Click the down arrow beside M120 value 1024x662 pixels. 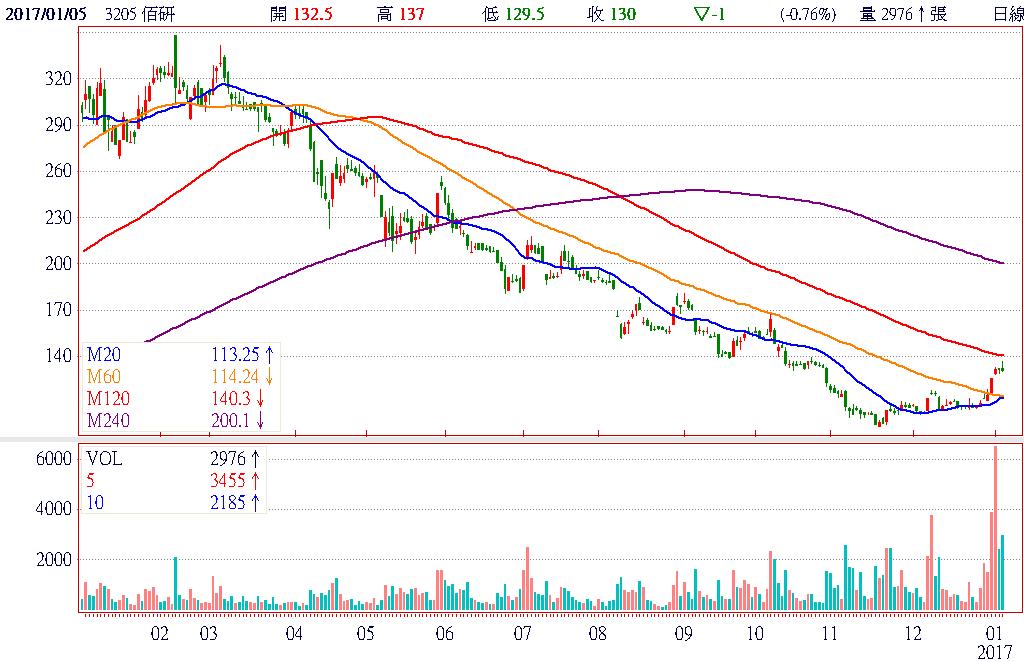click(261, 398)
